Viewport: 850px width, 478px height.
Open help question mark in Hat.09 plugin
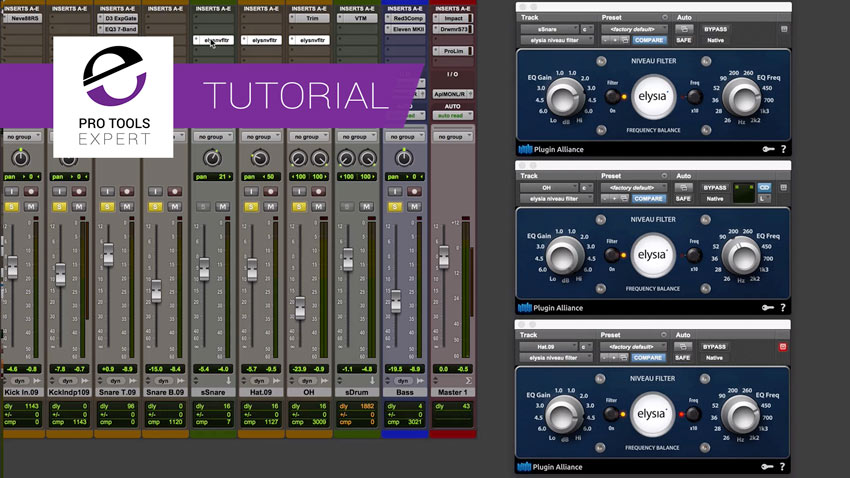click(x=782, y=467)
